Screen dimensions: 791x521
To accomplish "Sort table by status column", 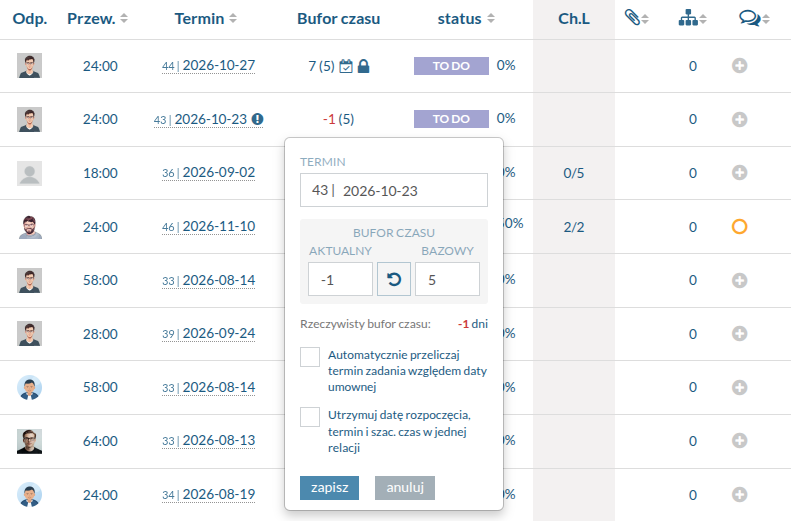I will (466, 19).
